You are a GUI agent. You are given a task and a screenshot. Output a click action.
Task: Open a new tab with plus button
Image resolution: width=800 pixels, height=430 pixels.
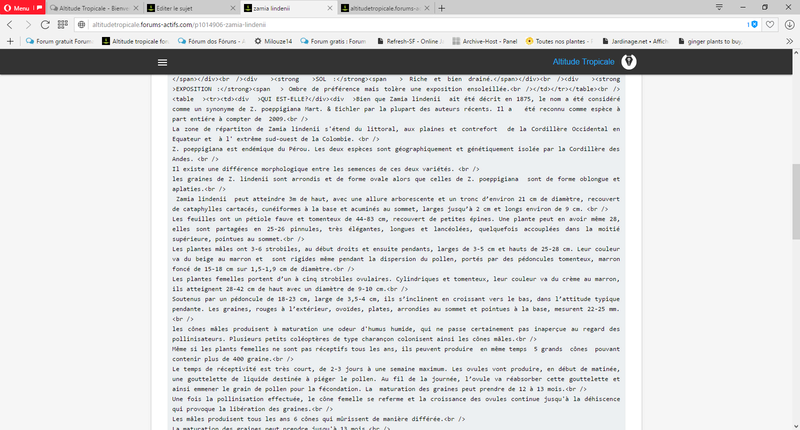(442, 8)
